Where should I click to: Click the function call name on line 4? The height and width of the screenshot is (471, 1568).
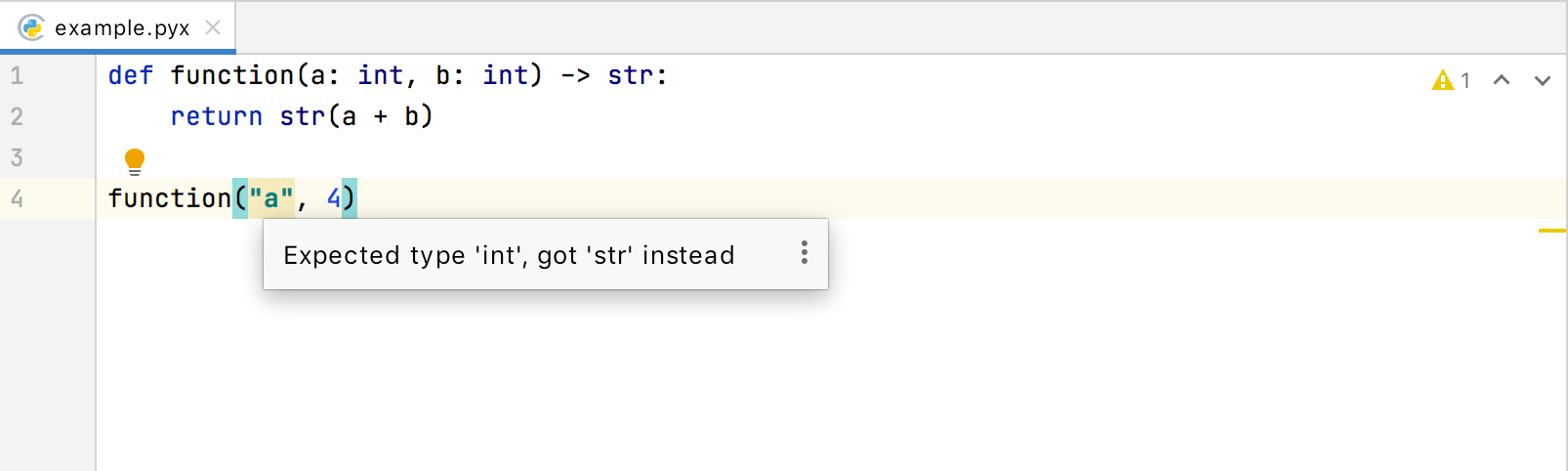click(169, 198)
